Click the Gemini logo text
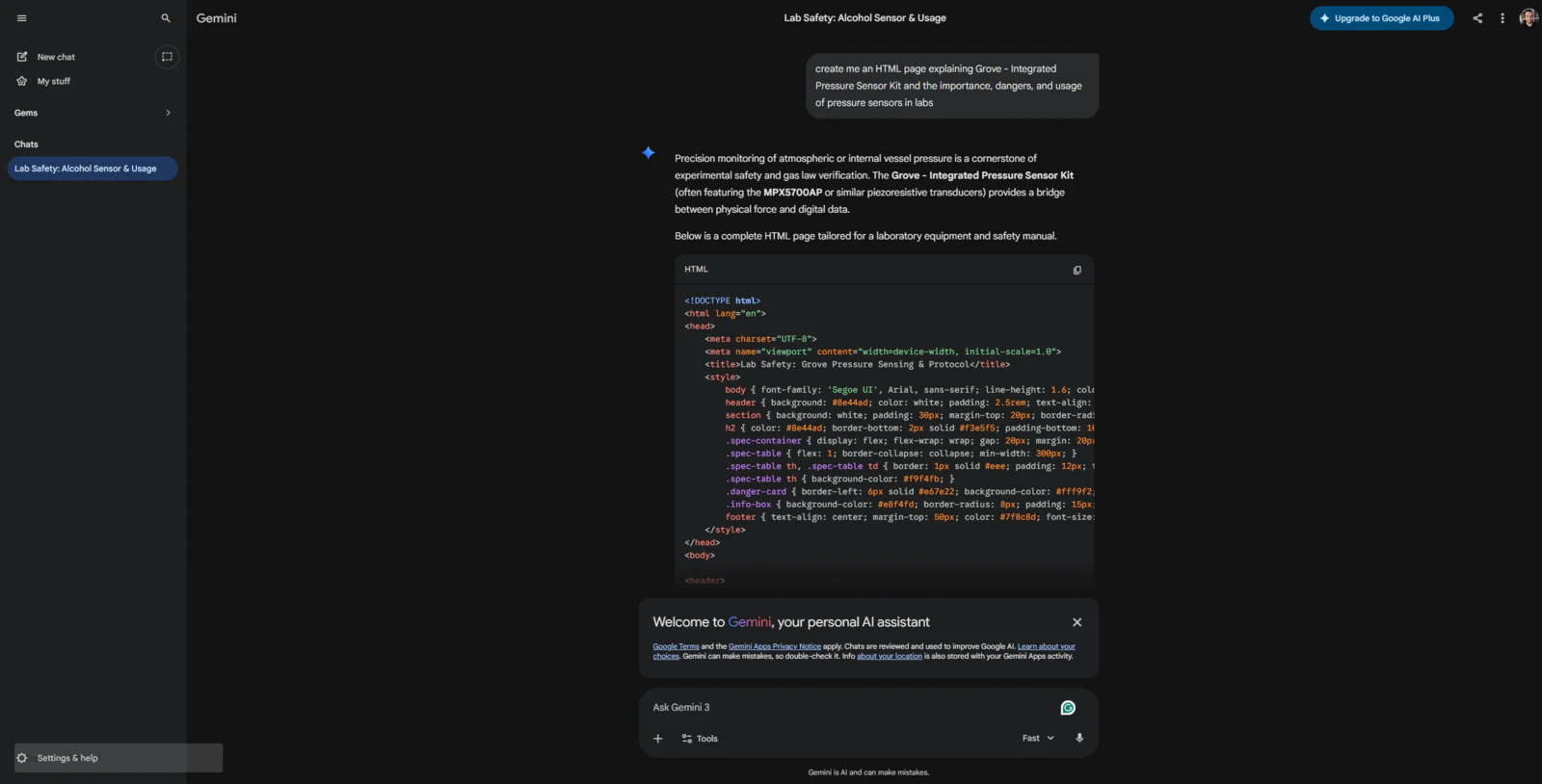 (x=217, y=18)
